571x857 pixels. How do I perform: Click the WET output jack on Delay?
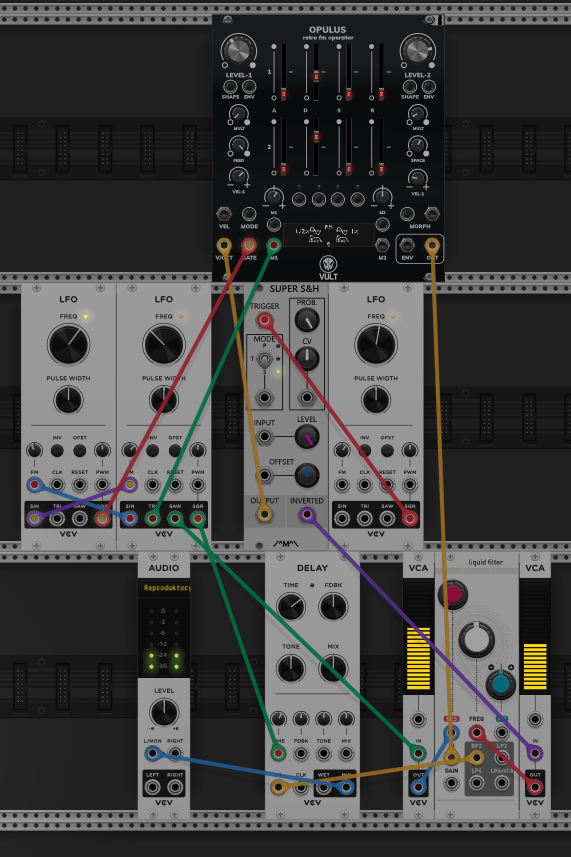coord(323,787)
